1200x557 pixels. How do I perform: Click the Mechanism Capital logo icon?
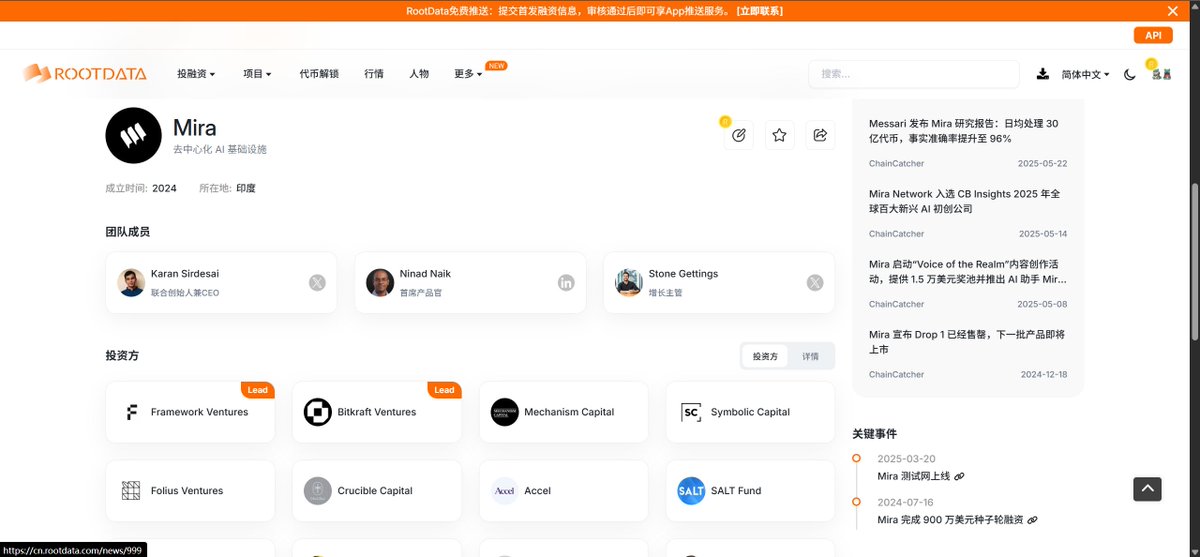coord(505,412)
